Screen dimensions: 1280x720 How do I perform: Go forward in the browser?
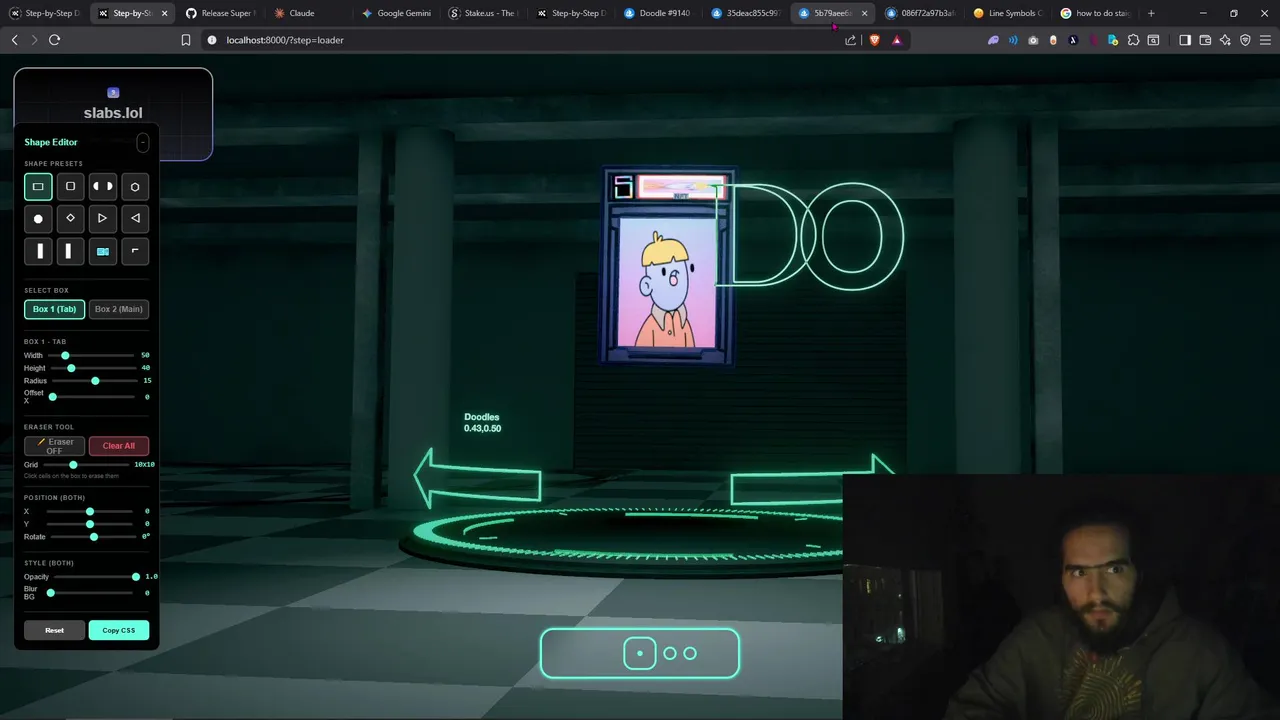(x=34, y=40)
